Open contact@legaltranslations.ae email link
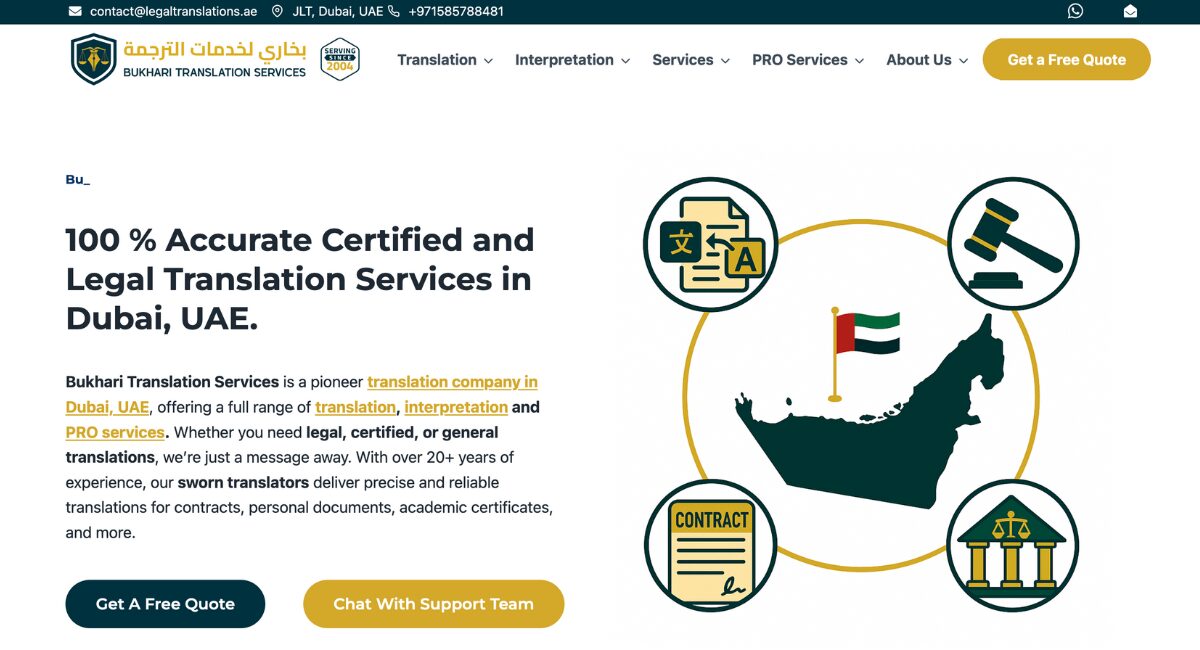Viewport: 1200px width, 650px height. (x=173, y=11)
